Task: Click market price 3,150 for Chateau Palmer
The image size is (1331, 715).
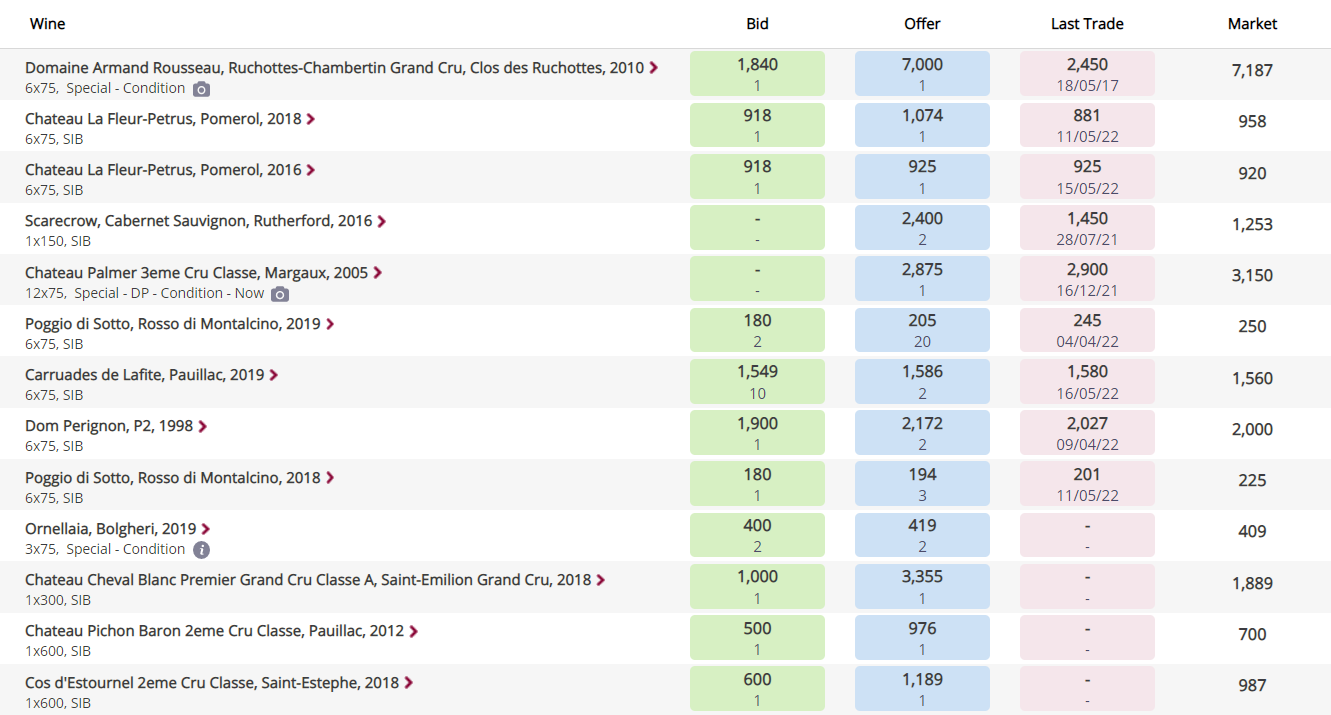Action: [x=1252, y=276]
